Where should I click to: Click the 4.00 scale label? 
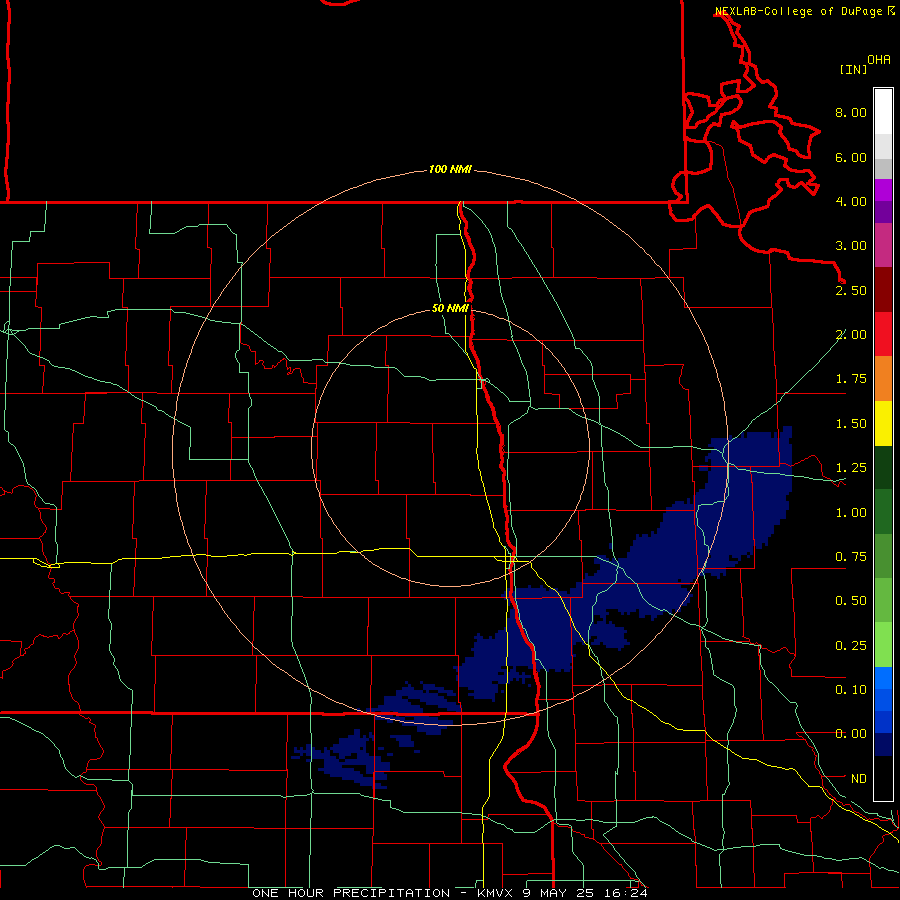click(851, 201)
